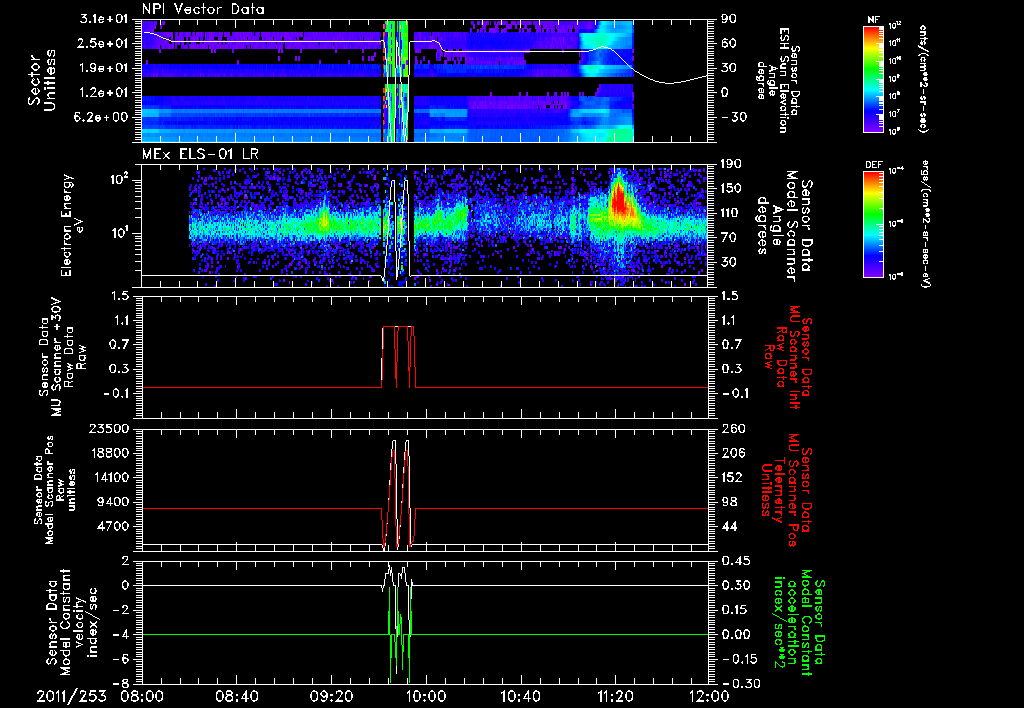Click the NF color scale bar

(x=873, y=78)
